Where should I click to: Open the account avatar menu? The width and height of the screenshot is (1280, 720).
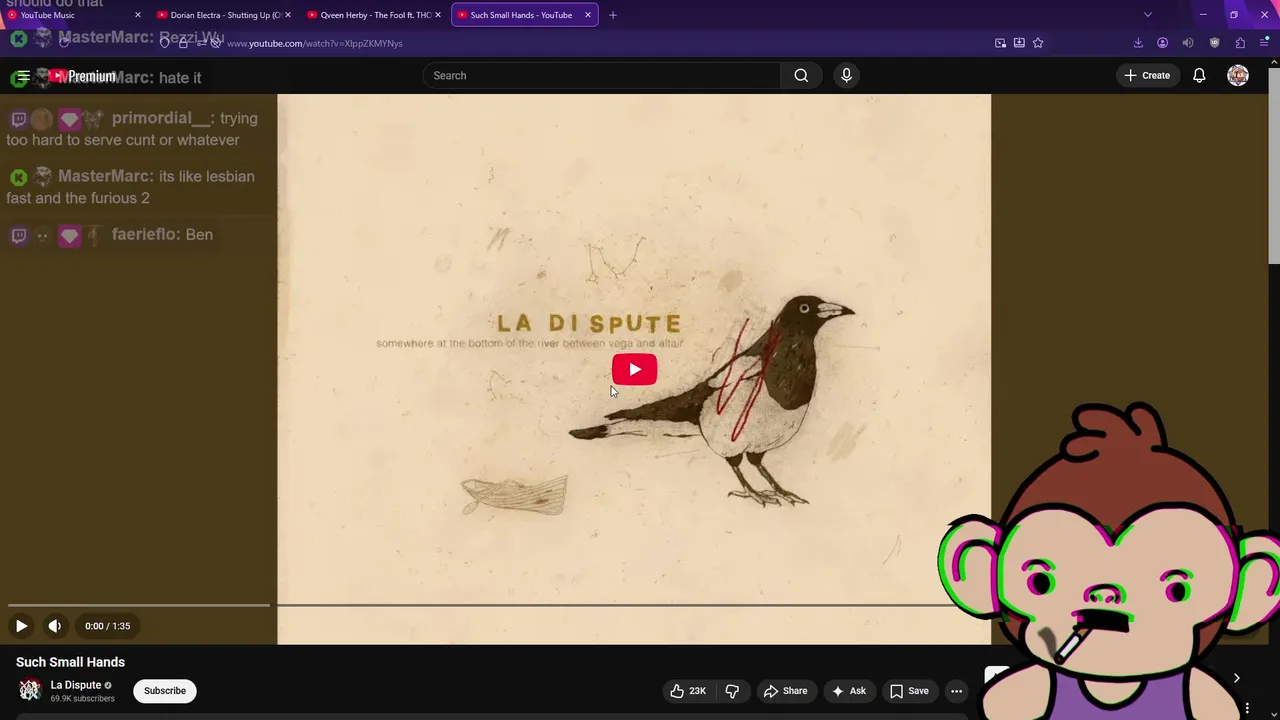(x=1238, y=75)
